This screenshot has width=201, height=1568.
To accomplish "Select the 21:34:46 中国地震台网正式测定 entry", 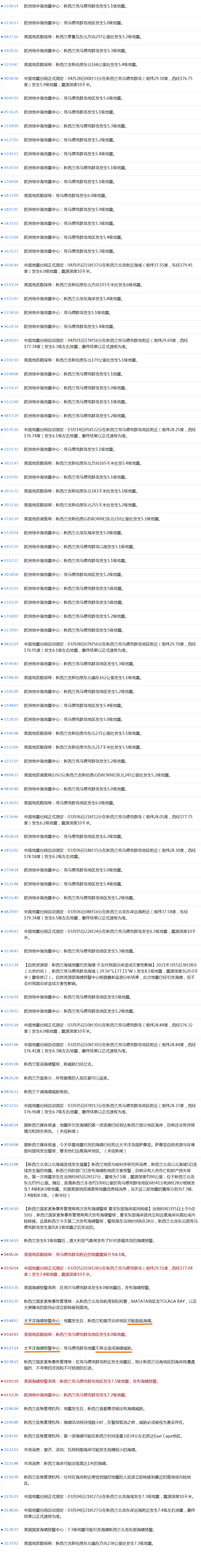I will [109, 820].
